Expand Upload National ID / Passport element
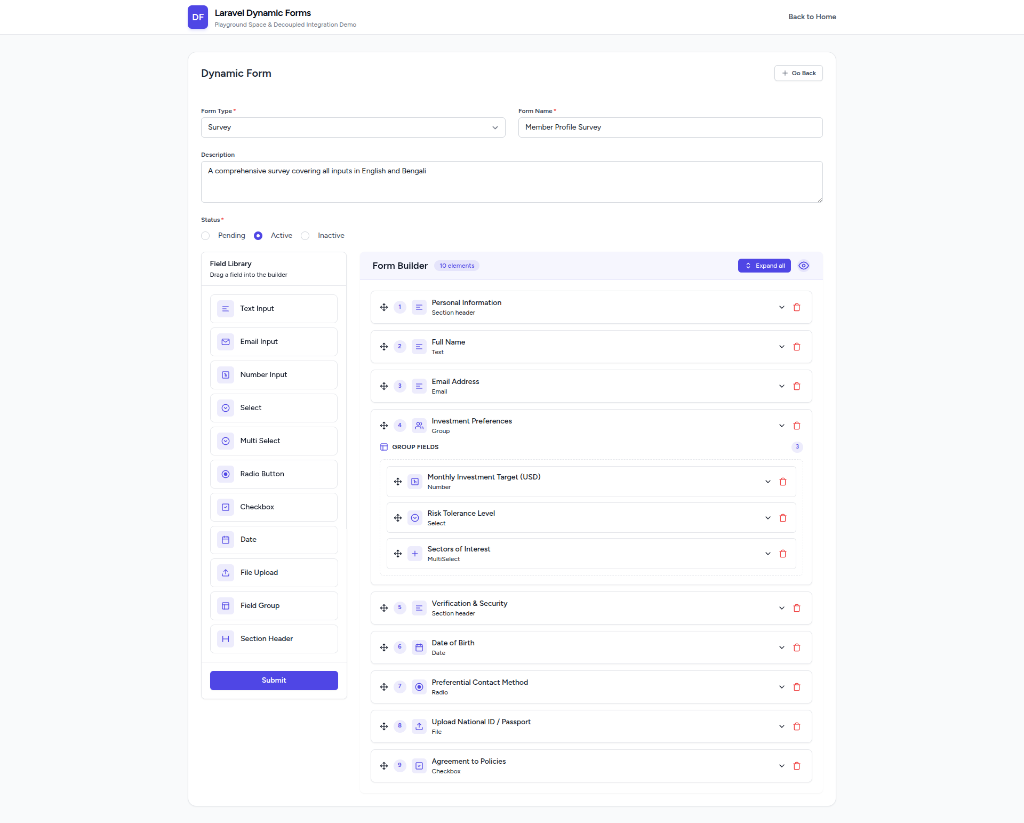Image resolution: width=1024 pixels, height=823 pixels. pyautogui.click(x=782, y=726)
